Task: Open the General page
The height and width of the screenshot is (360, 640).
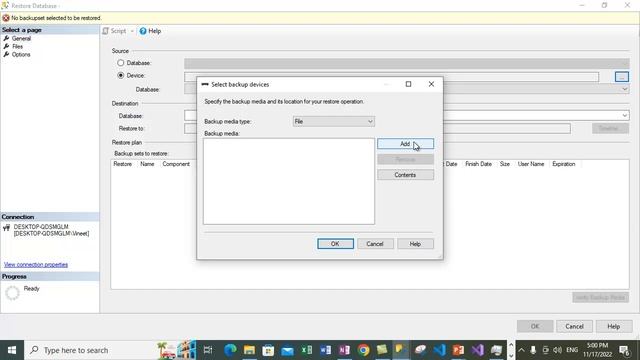Action: pos(21,38)
